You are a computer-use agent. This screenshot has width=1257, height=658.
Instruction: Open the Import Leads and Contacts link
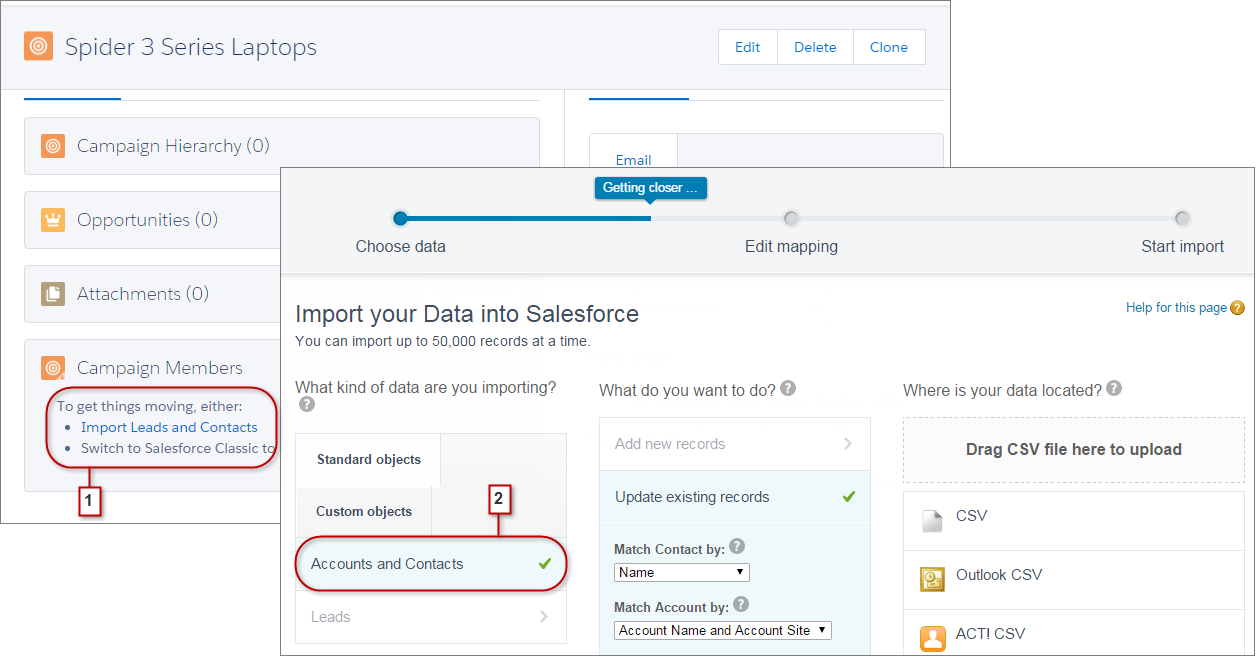coord(169,427)
